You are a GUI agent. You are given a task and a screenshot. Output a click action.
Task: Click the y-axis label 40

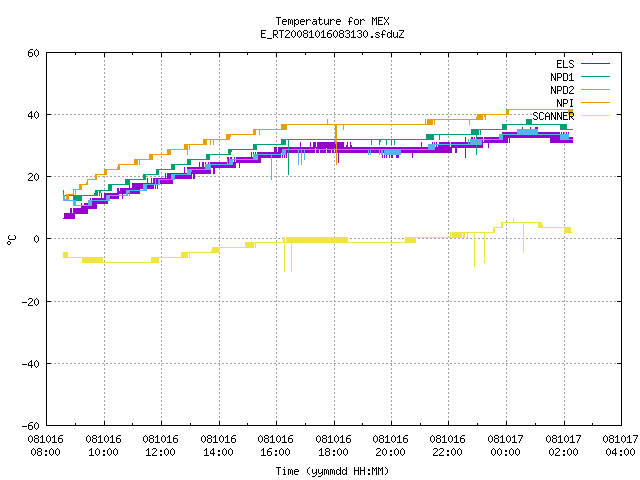[33, 115]
